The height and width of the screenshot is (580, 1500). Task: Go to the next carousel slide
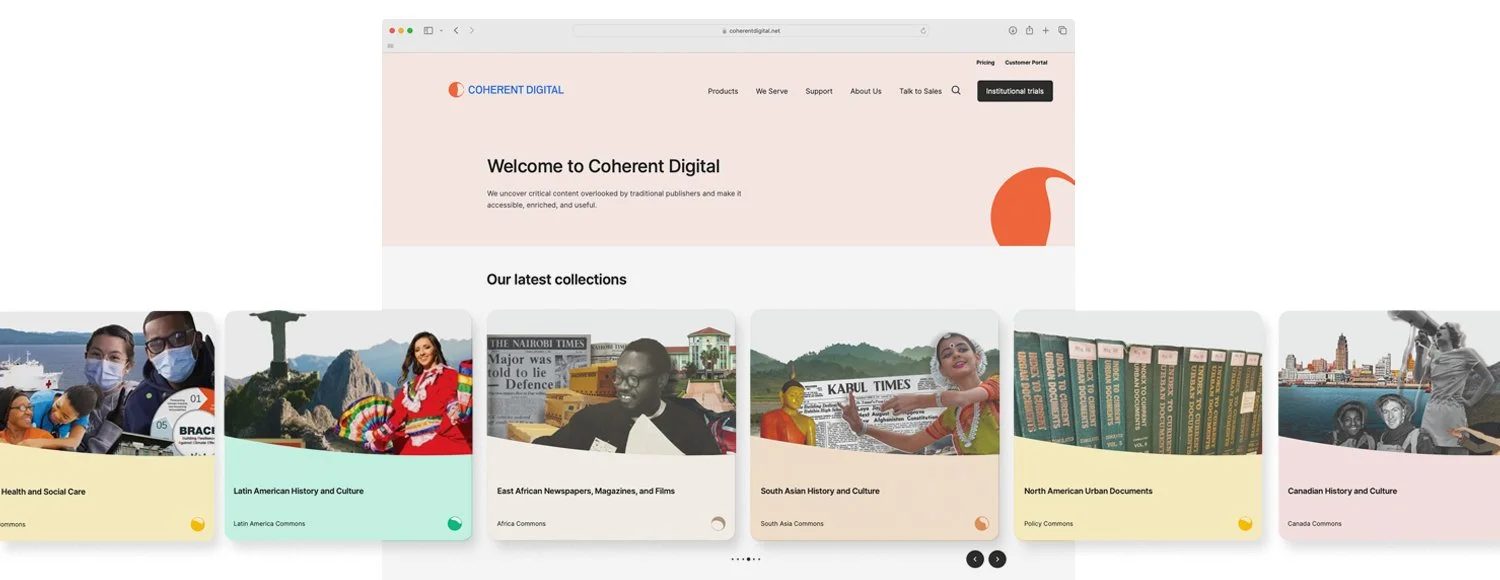coord(997,559)
